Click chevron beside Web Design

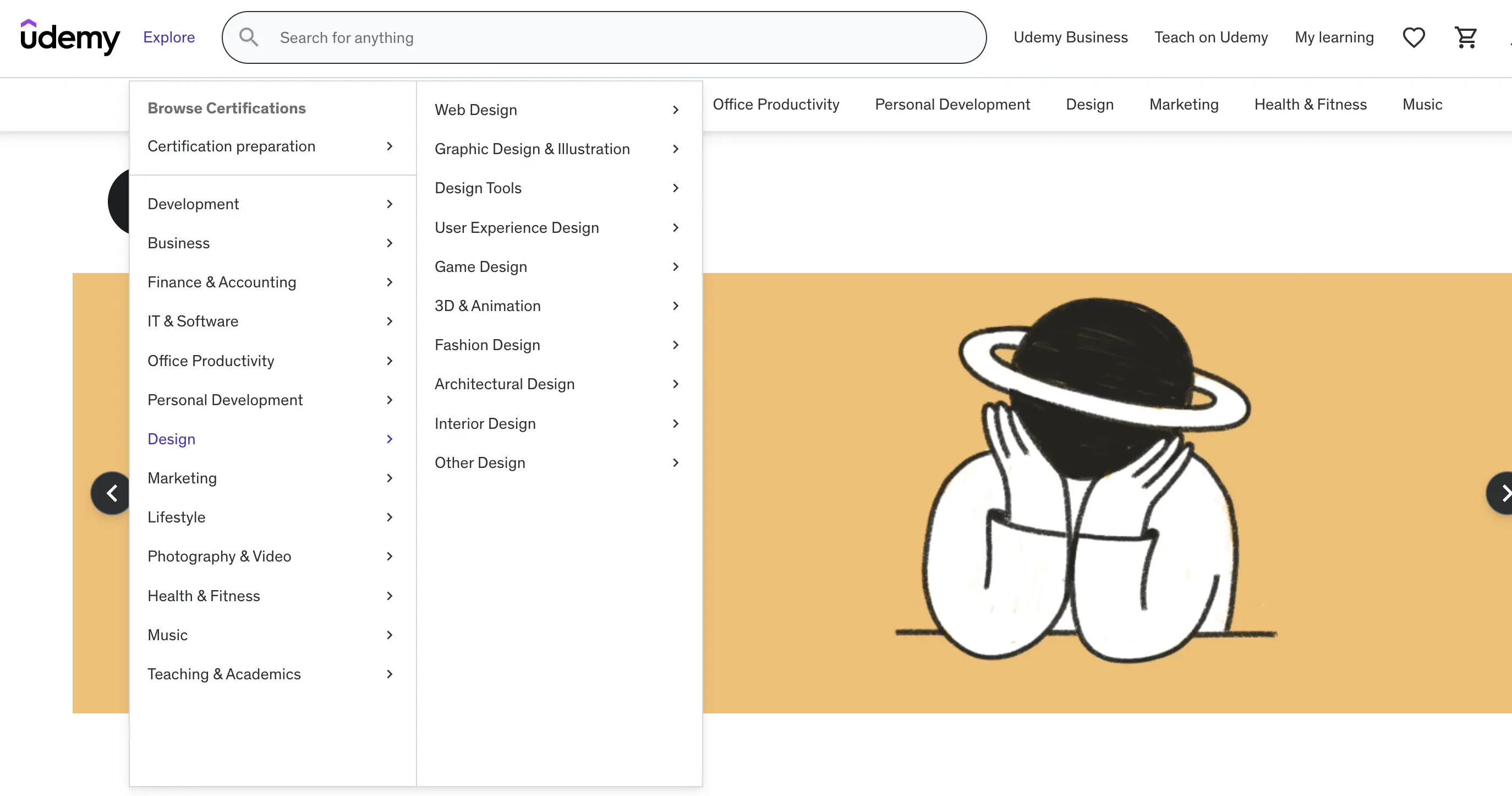(676, 110)
